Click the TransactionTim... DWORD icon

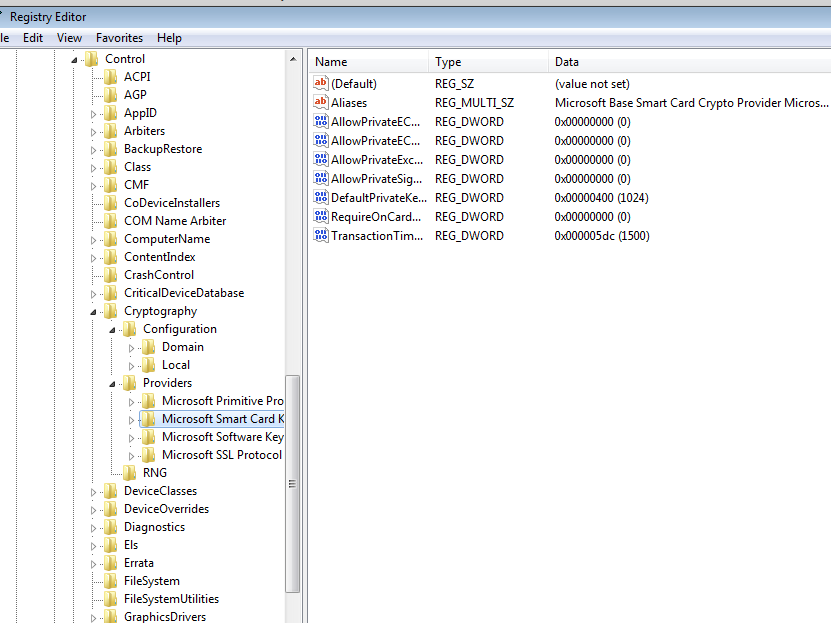pyautogui.click(x=321, y=236)
